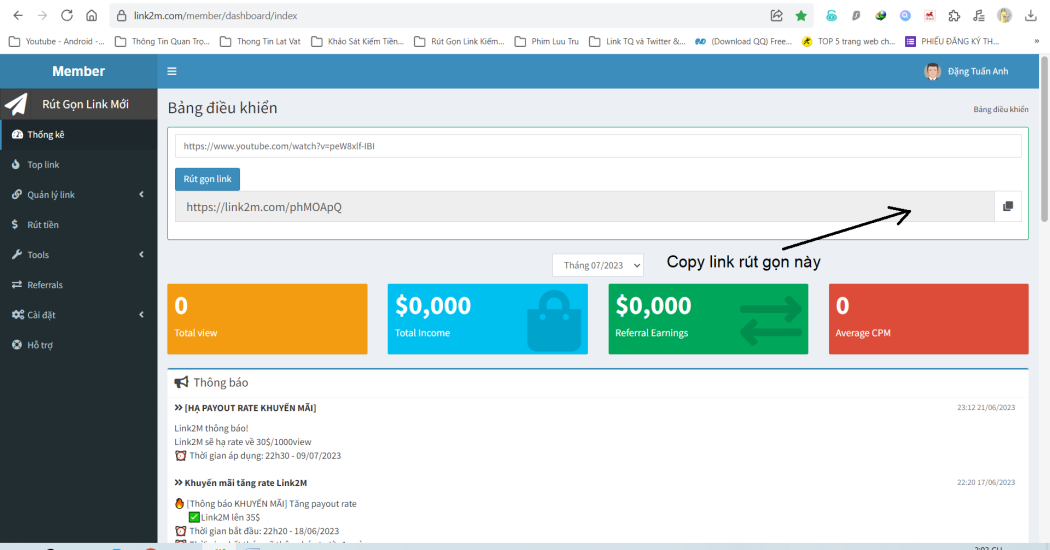Click the megaphone icon beside Thông báo
1050x550 pixels.
click(x=181, y=382)
